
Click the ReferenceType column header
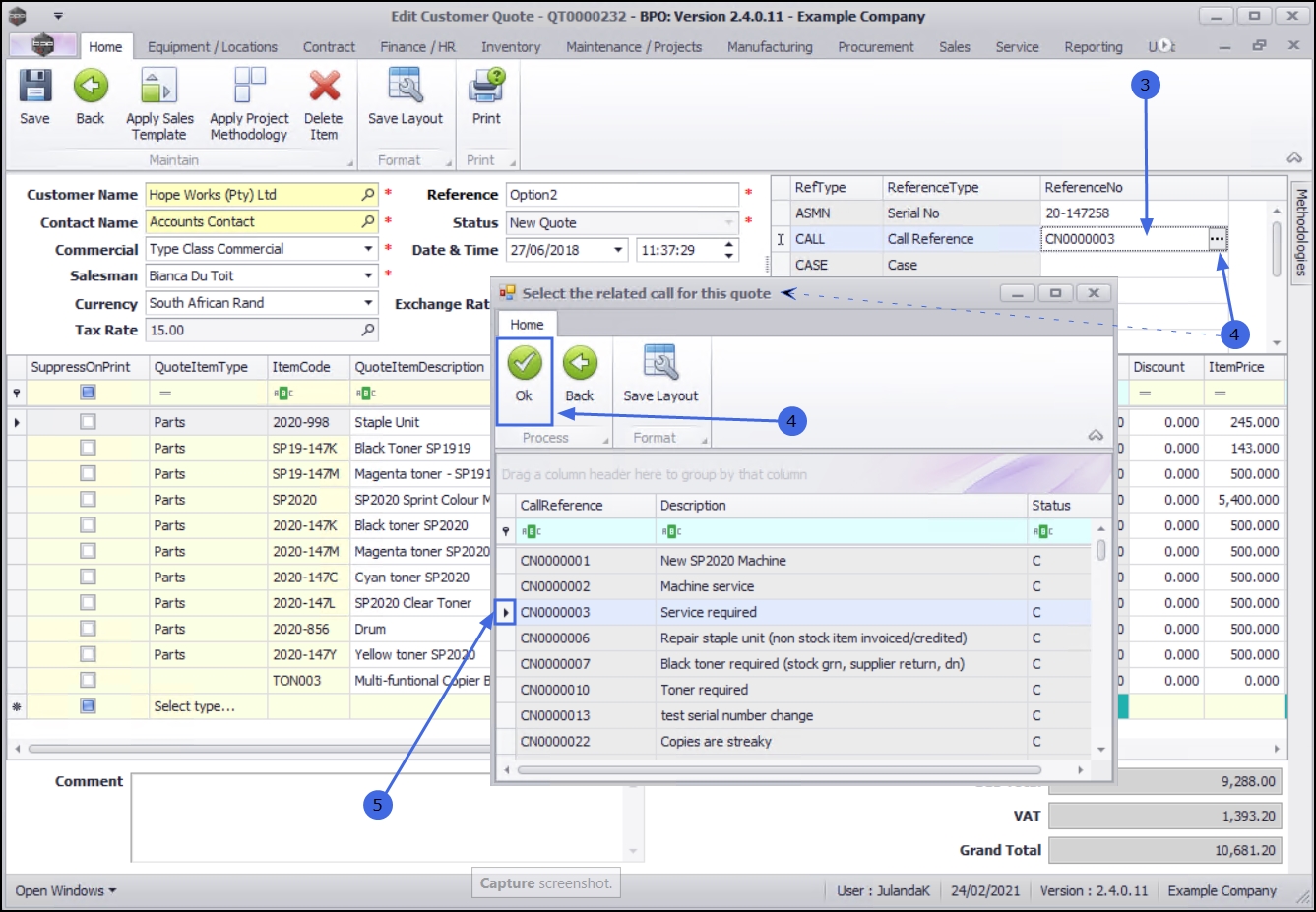(x=962, y=187)
